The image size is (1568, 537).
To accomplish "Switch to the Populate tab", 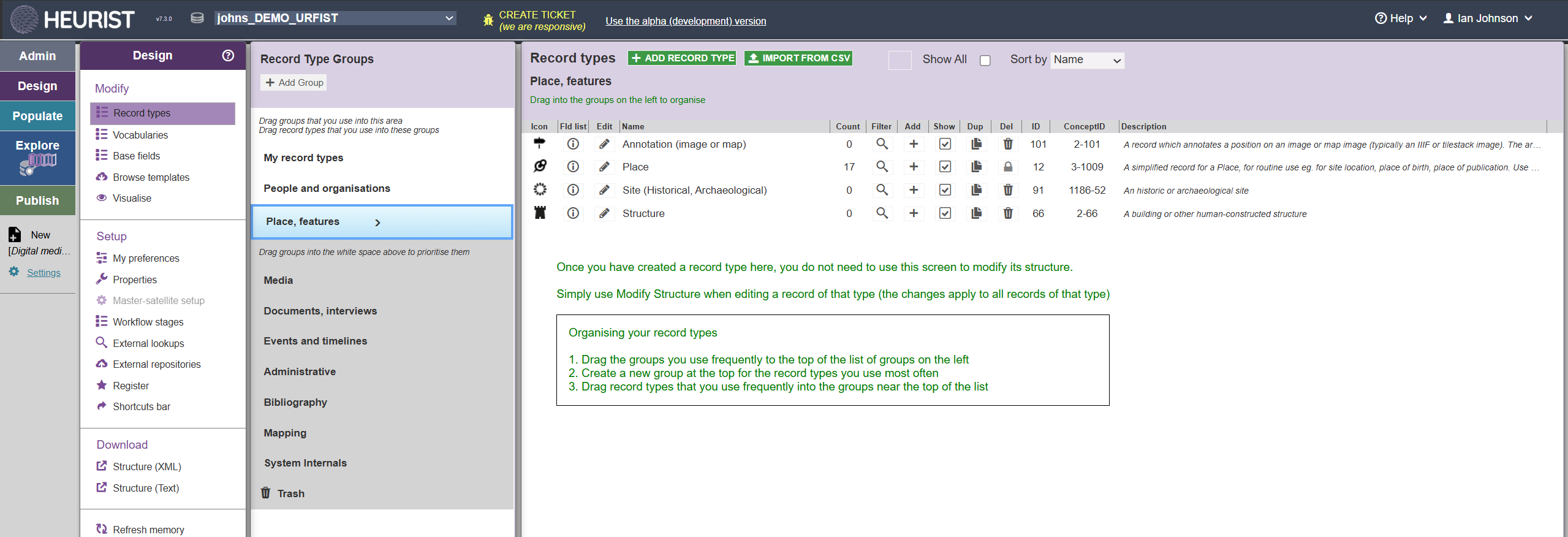I will pos(37,116).
